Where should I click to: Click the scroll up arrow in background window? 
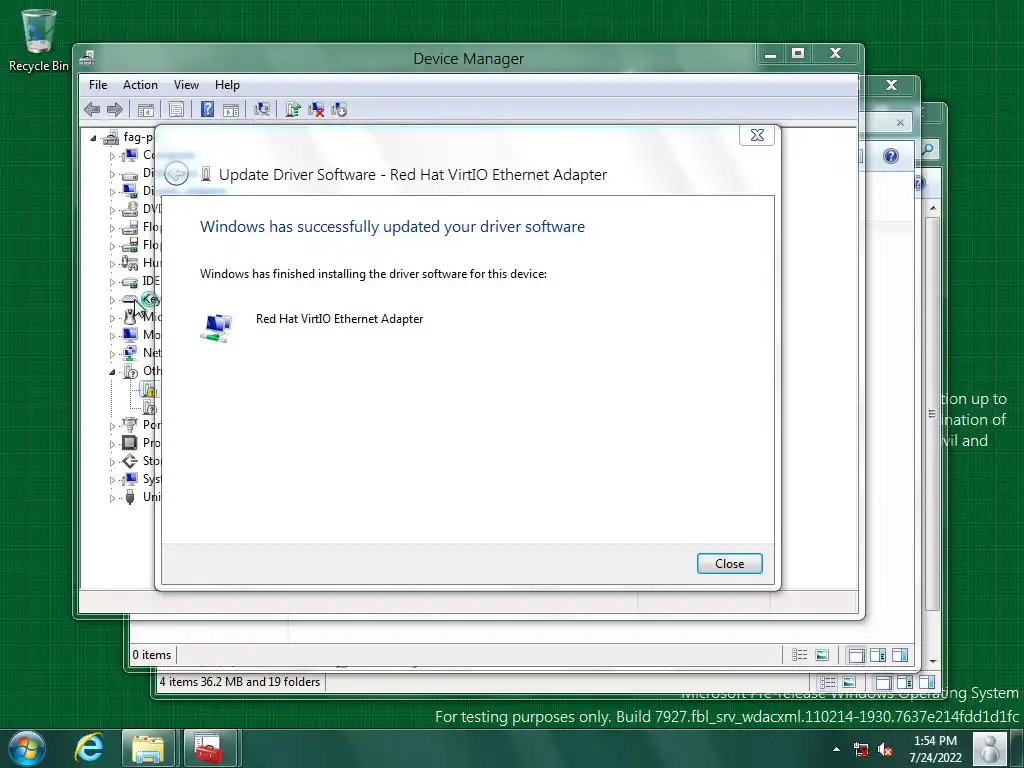(933, 208)
